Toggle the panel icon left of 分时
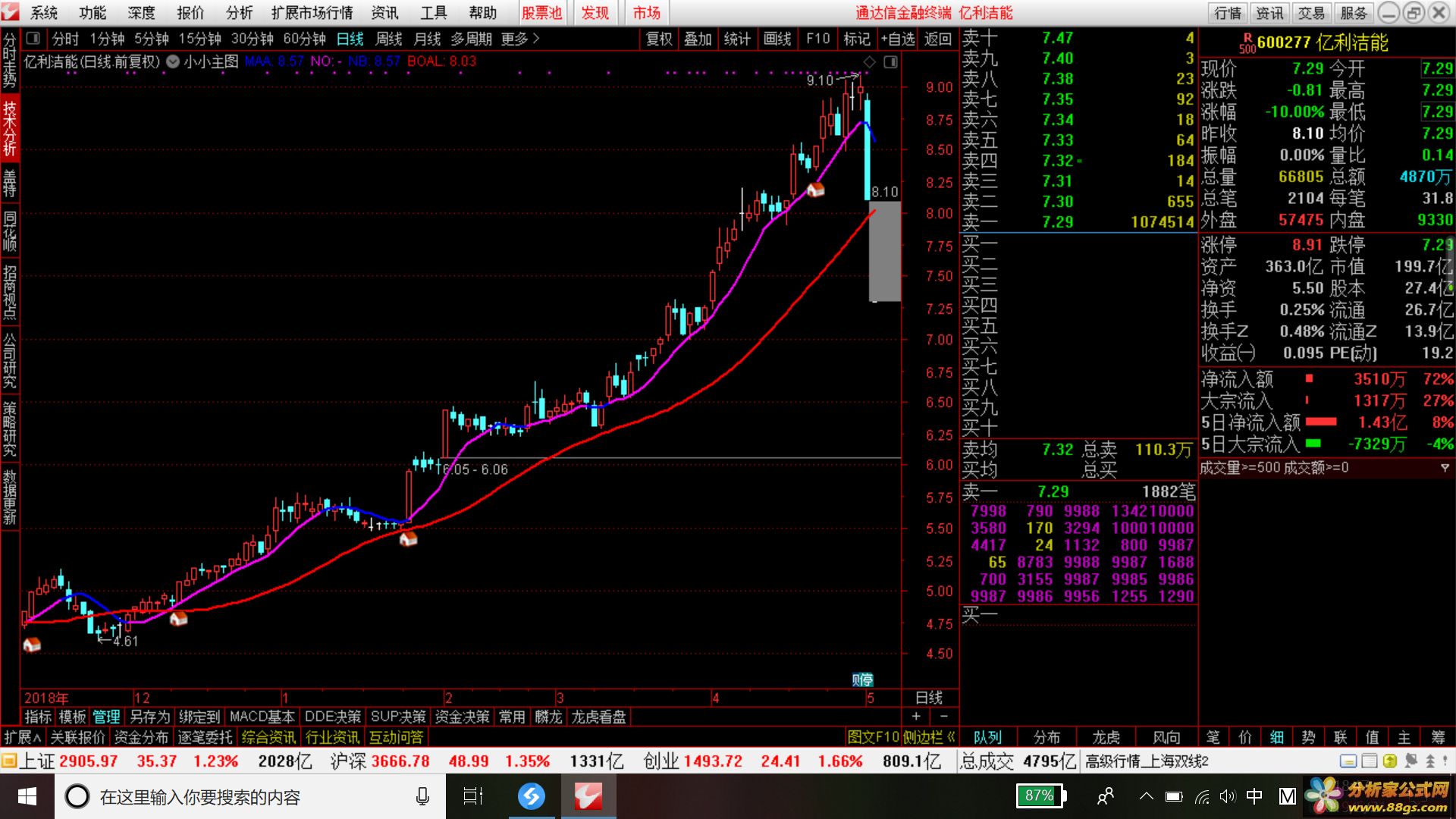This screenshot has width=1456, height=819. pos(33,39)
